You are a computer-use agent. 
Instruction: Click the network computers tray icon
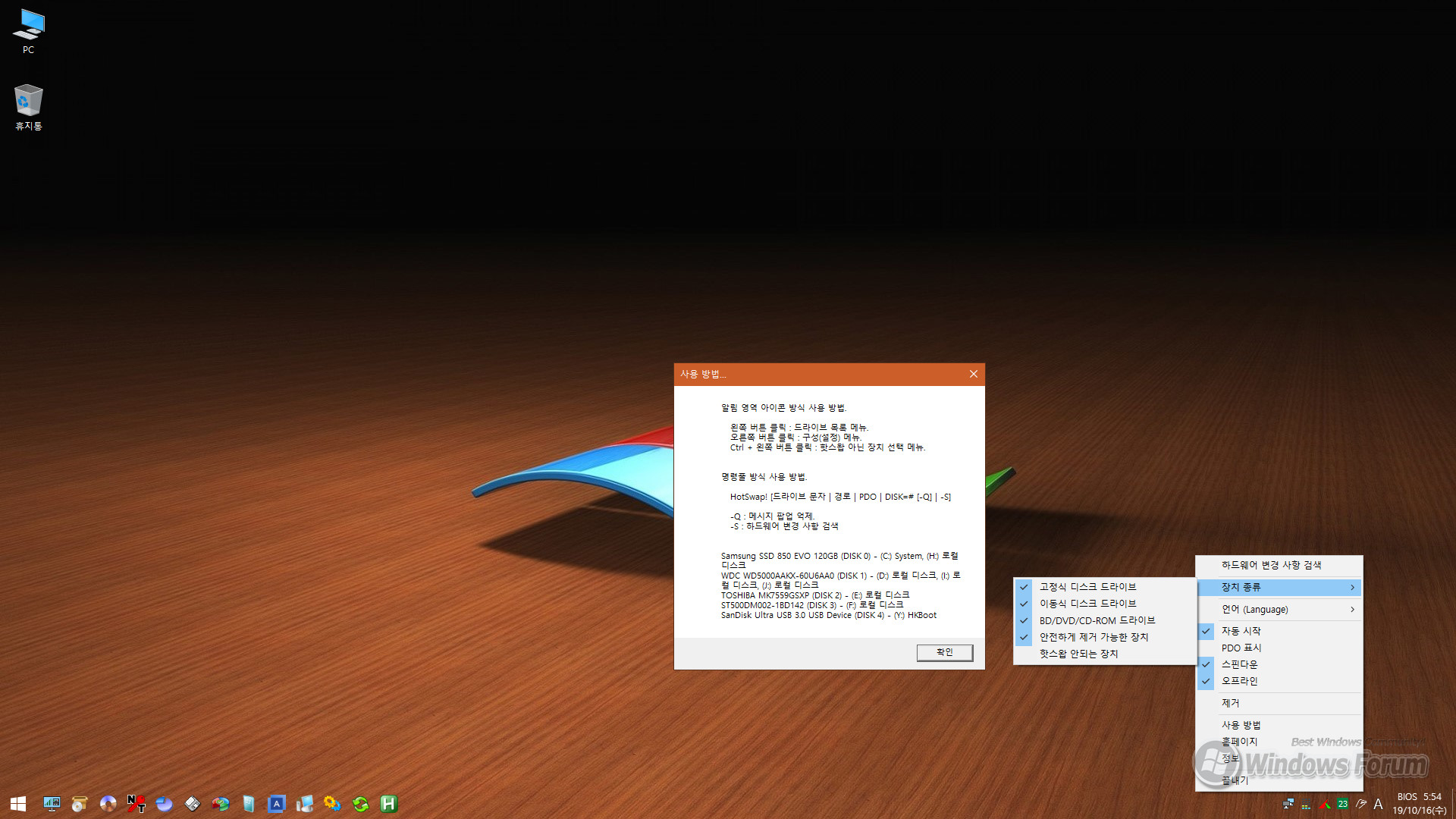1288,804
